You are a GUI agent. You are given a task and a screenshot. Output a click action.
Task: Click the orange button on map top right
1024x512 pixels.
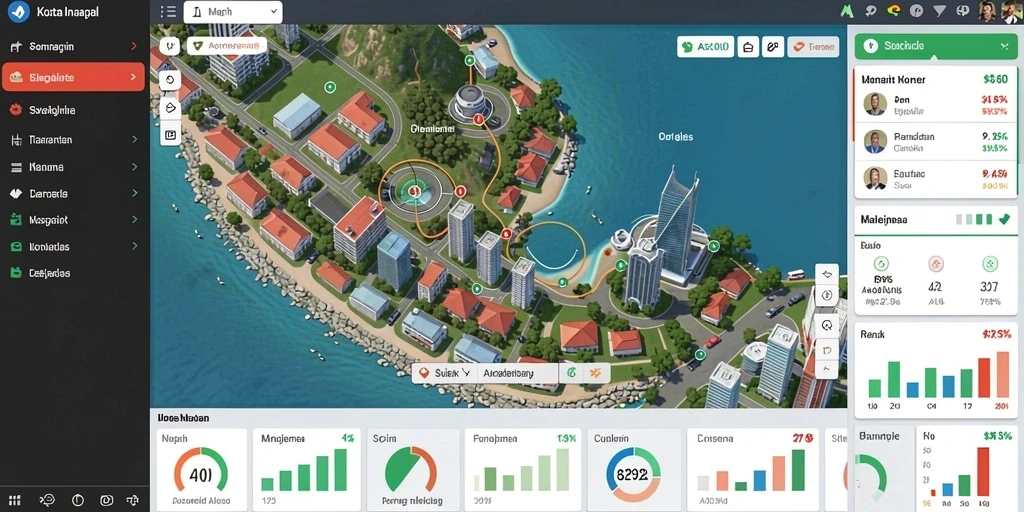pyautogui.click(x=813, y=47)
